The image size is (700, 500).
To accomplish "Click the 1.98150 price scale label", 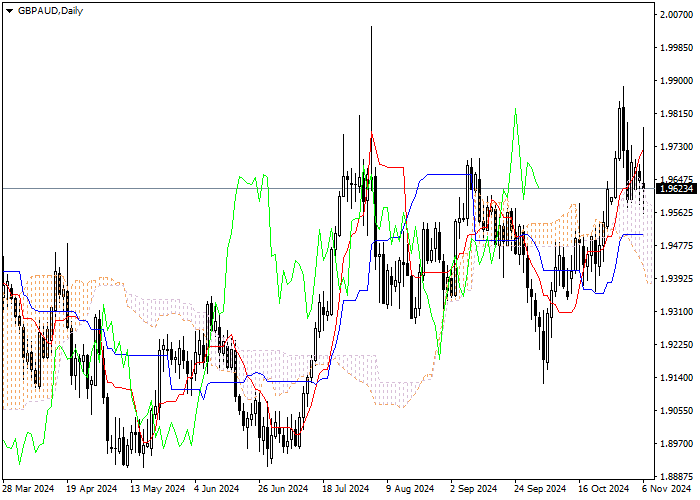I will pos(677,114).
